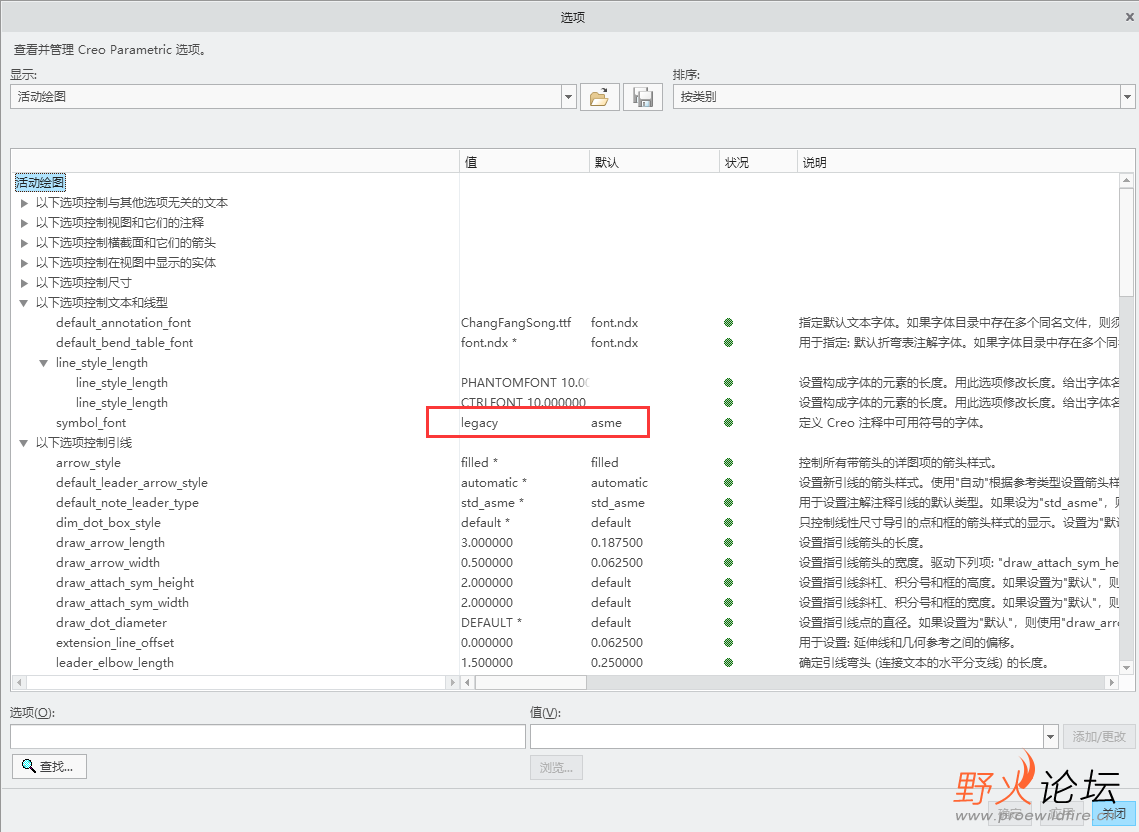The height and width of the screenshot is (832, 1139).
Task: Expand 以下选项控制视图和它们的注释 group
Action: coord(24,223)
